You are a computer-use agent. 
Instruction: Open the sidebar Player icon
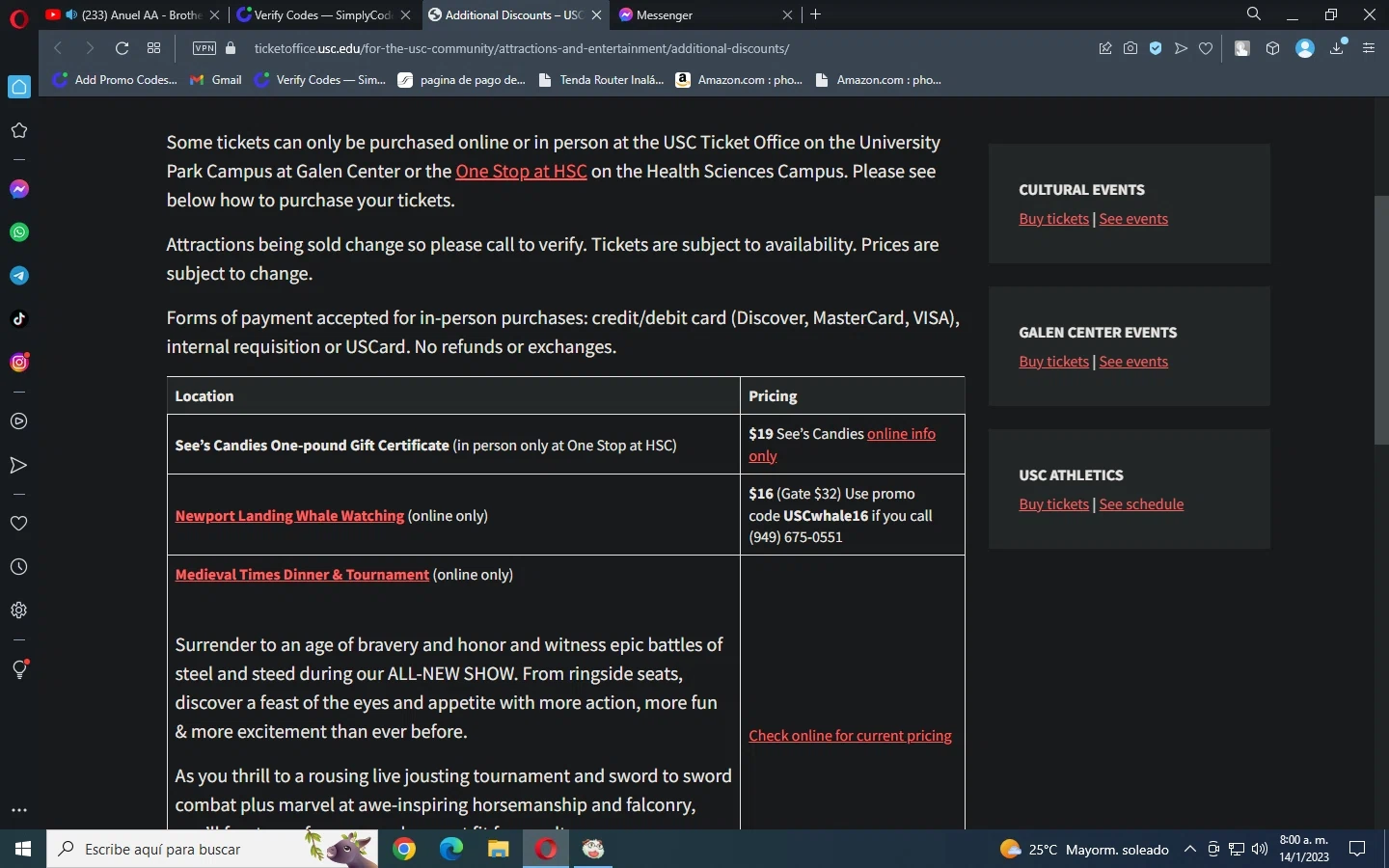(19, 421)
